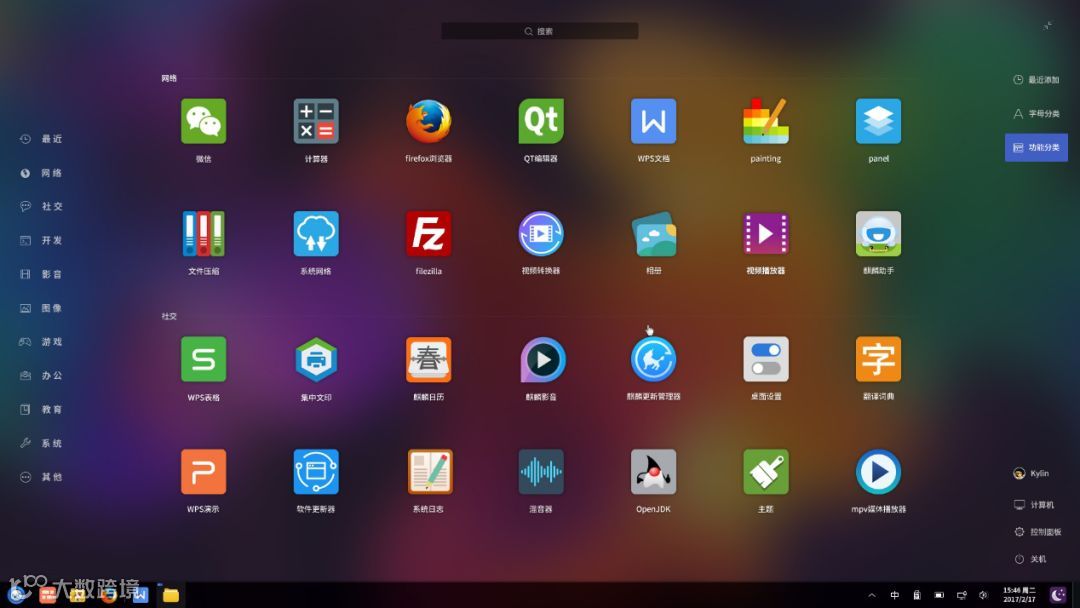Click the 关机 shutdown button
The width and height of the screenshot is (1080, 608).
pyautogui.click(x=1030, y=559)
